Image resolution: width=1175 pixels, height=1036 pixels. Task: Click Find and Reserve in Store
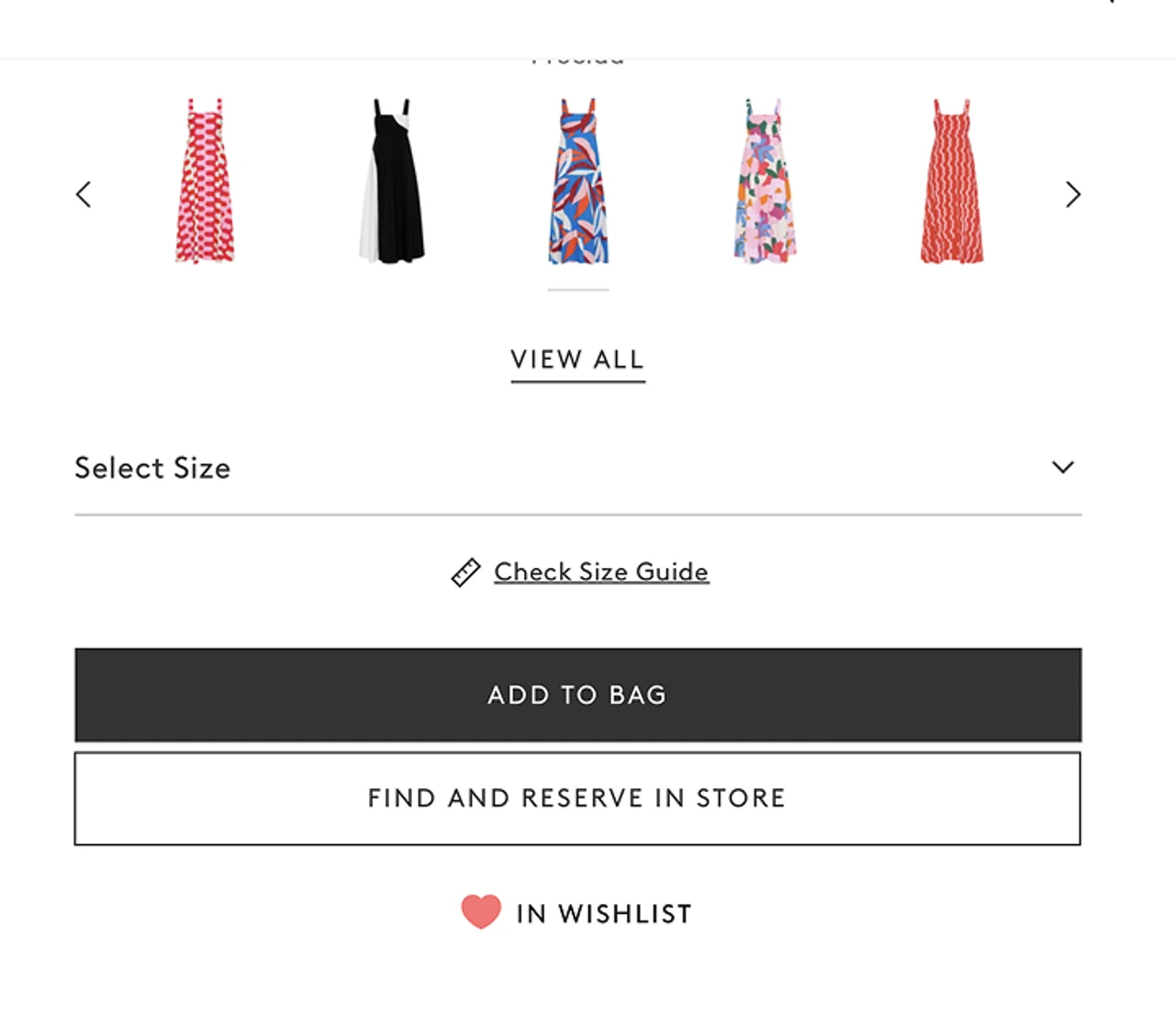coord(577,798)
